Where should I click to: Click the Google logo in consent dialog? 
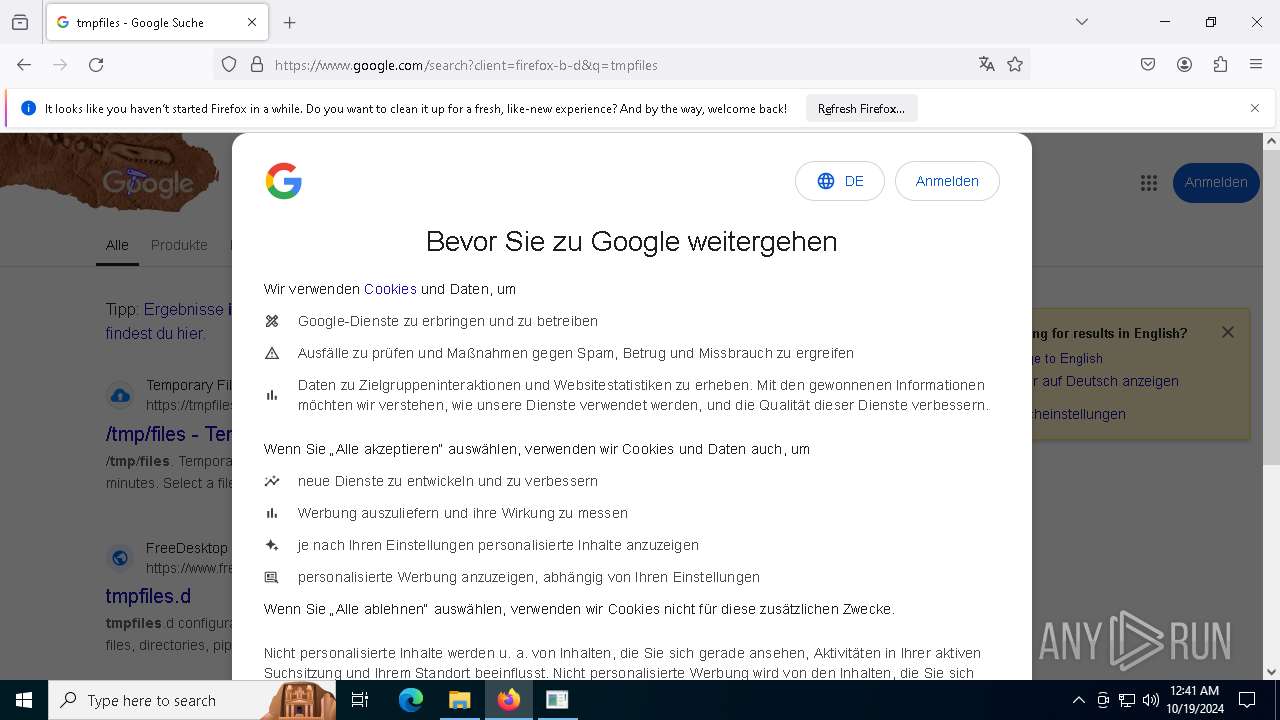(284, 181)
